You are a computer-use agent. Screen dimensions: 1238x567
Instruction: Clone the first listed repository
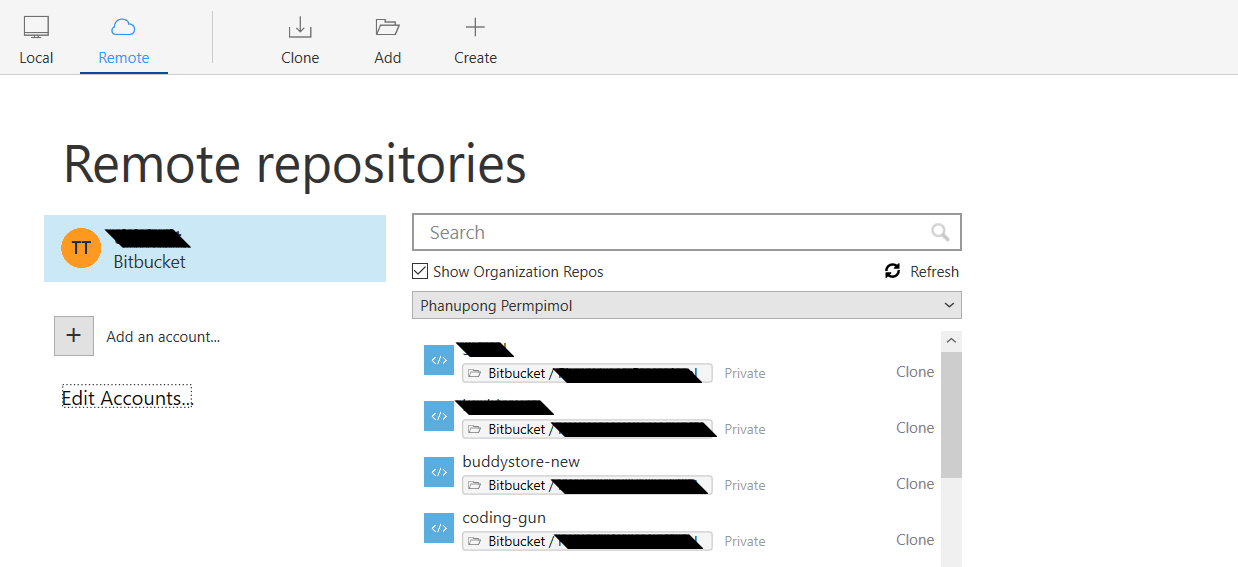[x=915, y=372]
